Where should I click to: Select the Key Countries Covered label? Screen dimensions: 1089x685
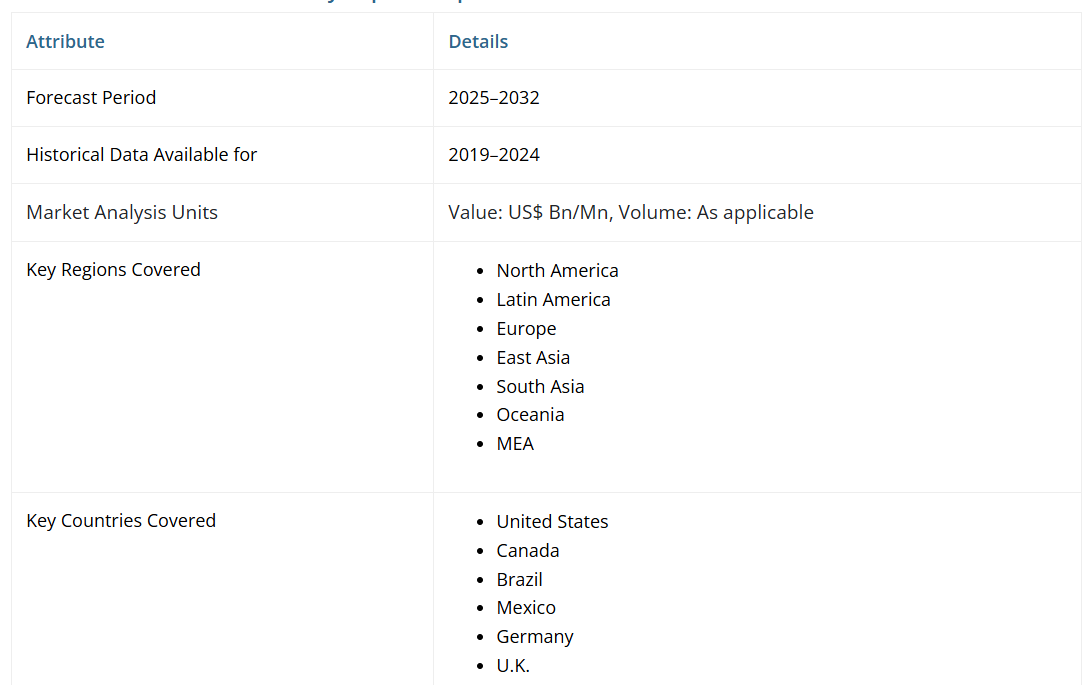(121, 520)
